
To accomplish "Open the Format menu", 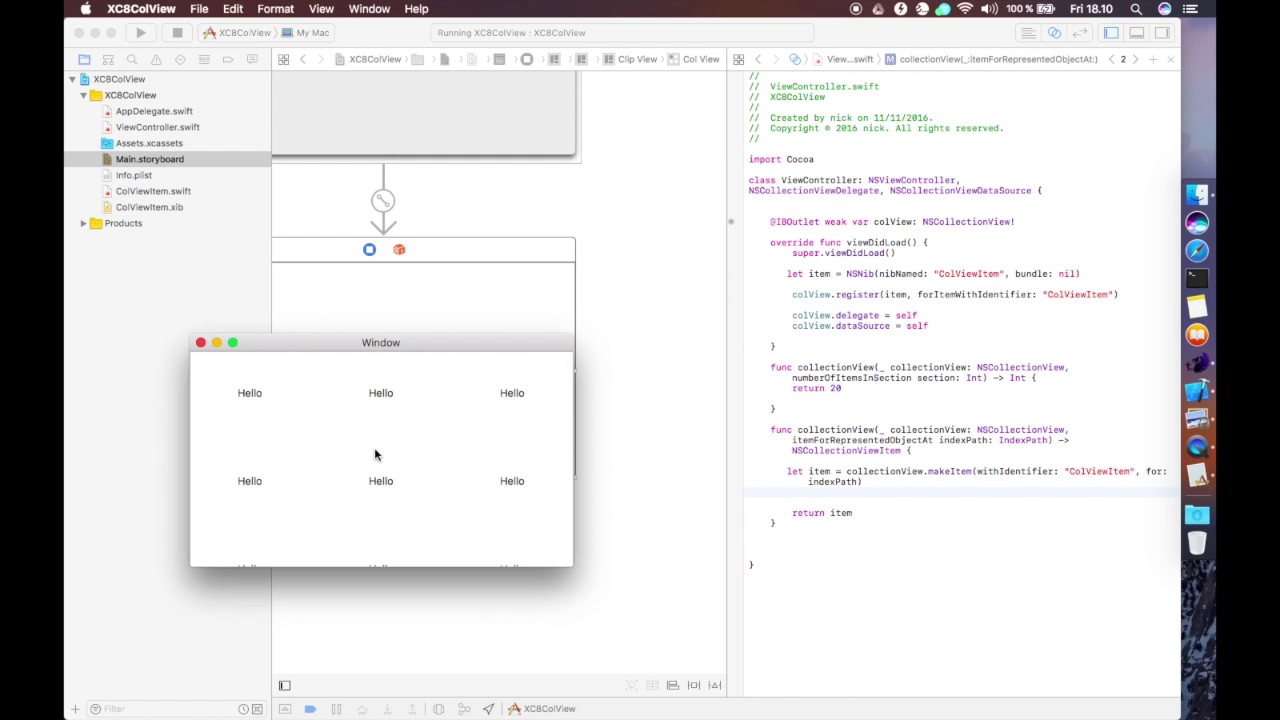I will click(275, 9).
